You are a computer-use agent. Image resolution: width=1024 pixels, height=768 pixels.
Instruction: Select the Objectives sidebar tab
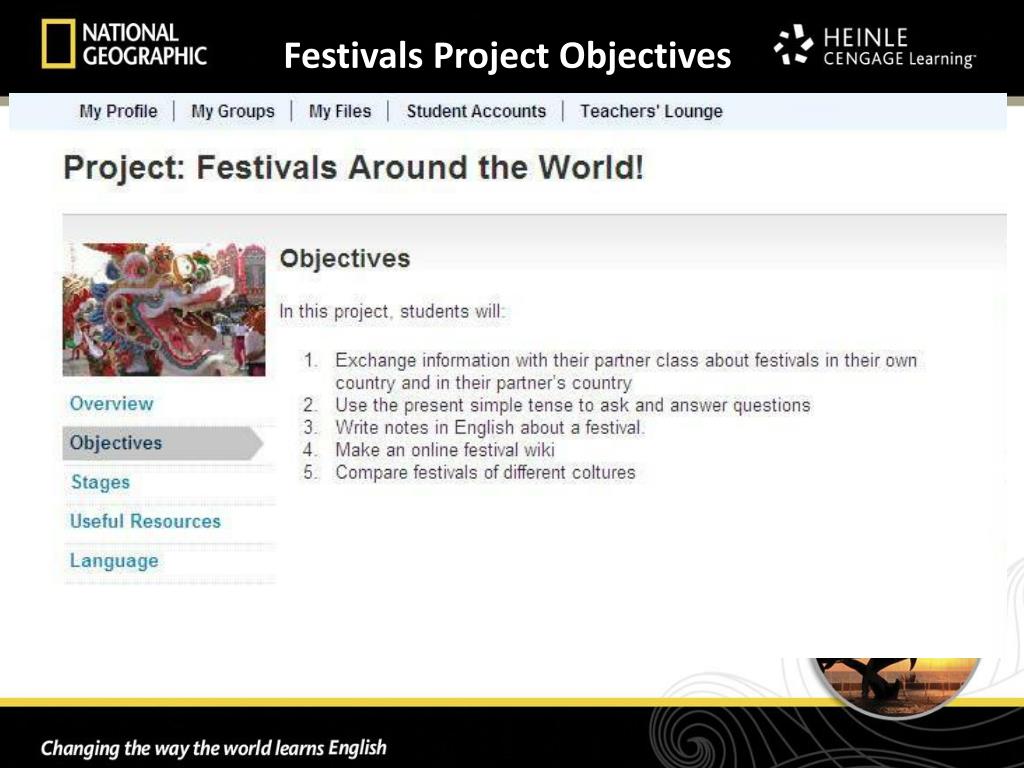point(163,443)
